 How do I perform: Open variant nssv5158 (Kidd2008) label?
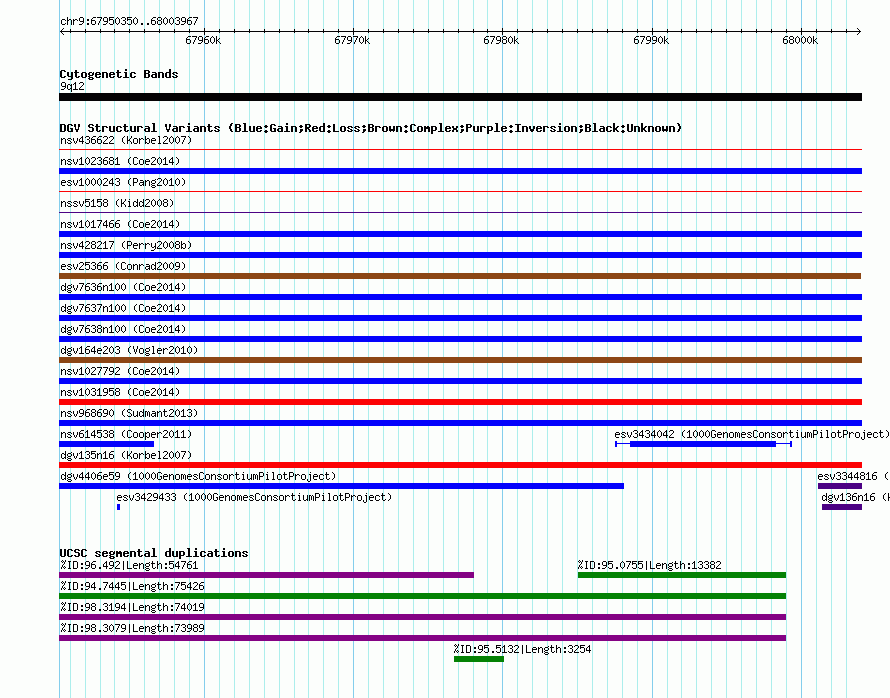point(117,203)
